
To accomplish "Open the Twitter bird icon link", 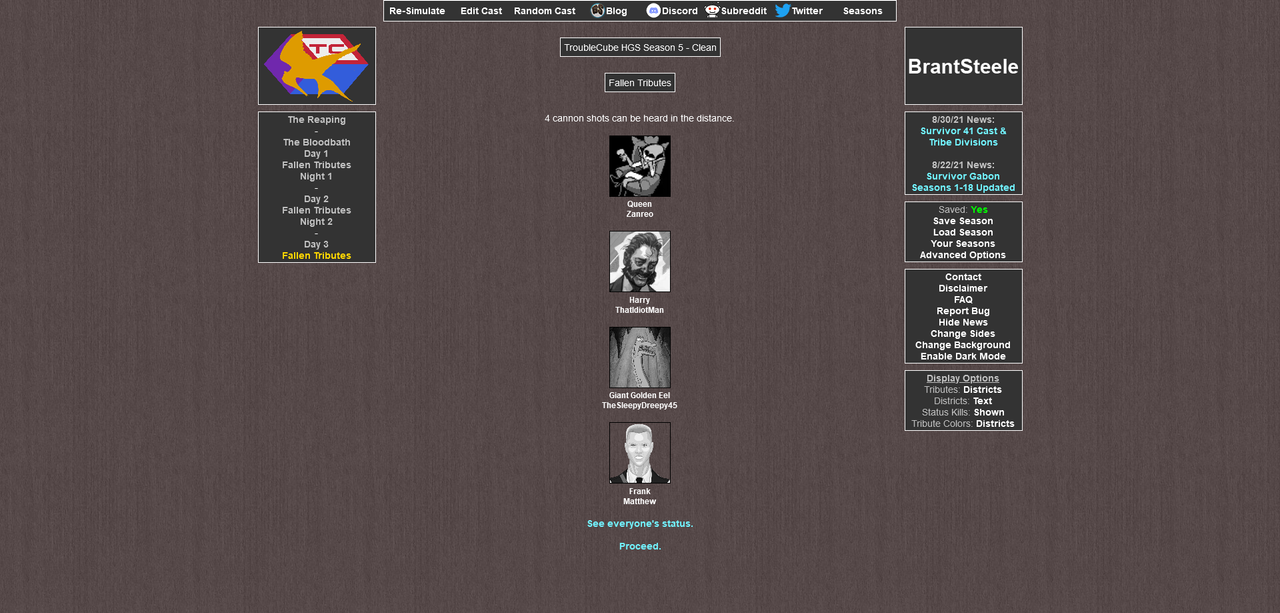I will pos(783,11).
